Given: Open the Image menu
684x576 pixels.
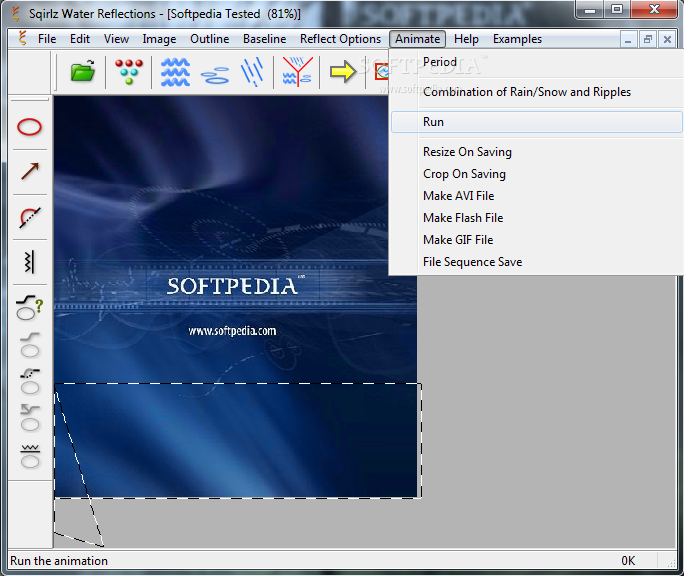Looking at the screenshot, I should point(159,39).
